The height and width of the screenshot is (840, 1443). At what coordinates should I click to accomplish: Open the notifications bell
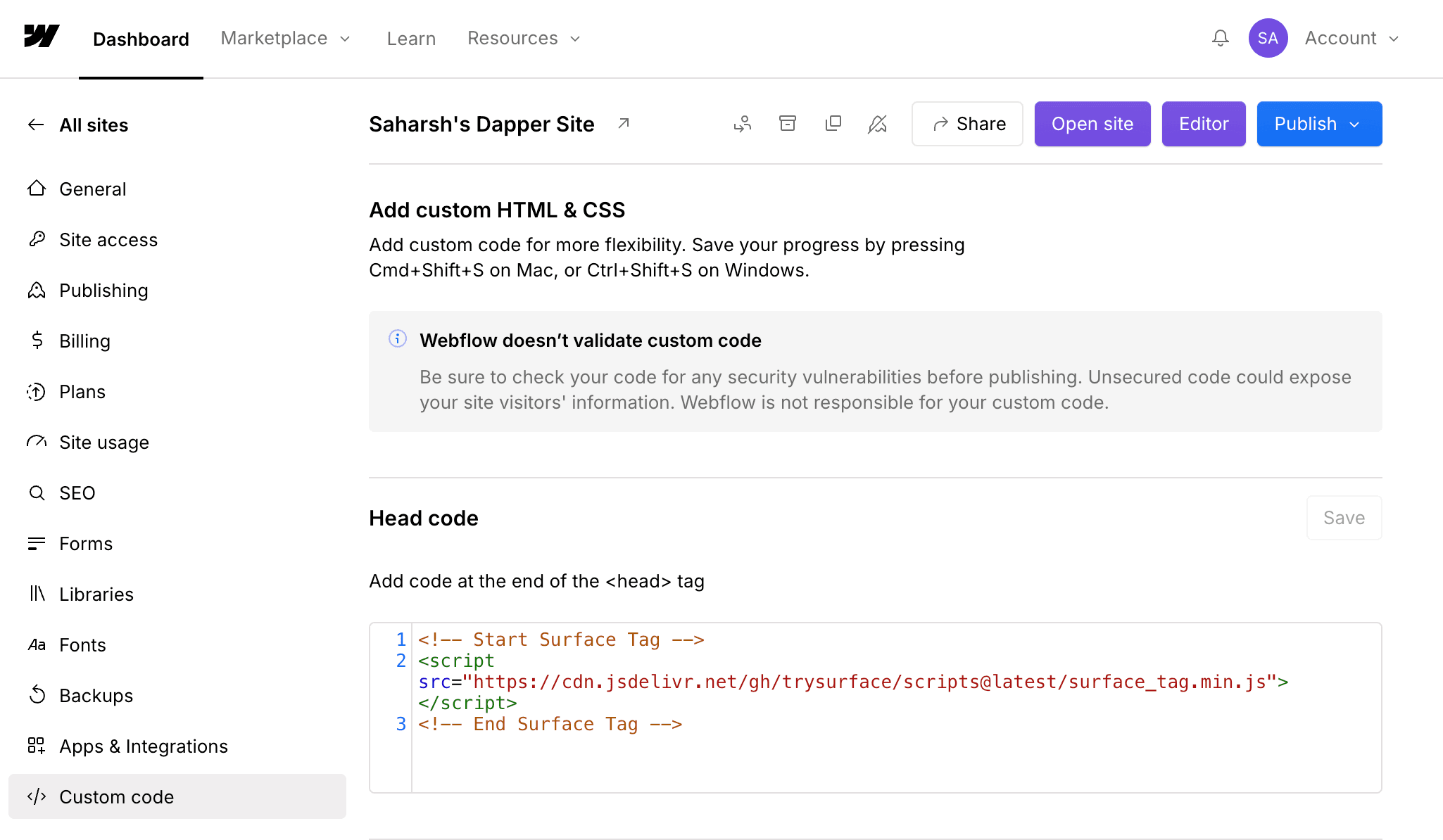tap(1221, 38)
